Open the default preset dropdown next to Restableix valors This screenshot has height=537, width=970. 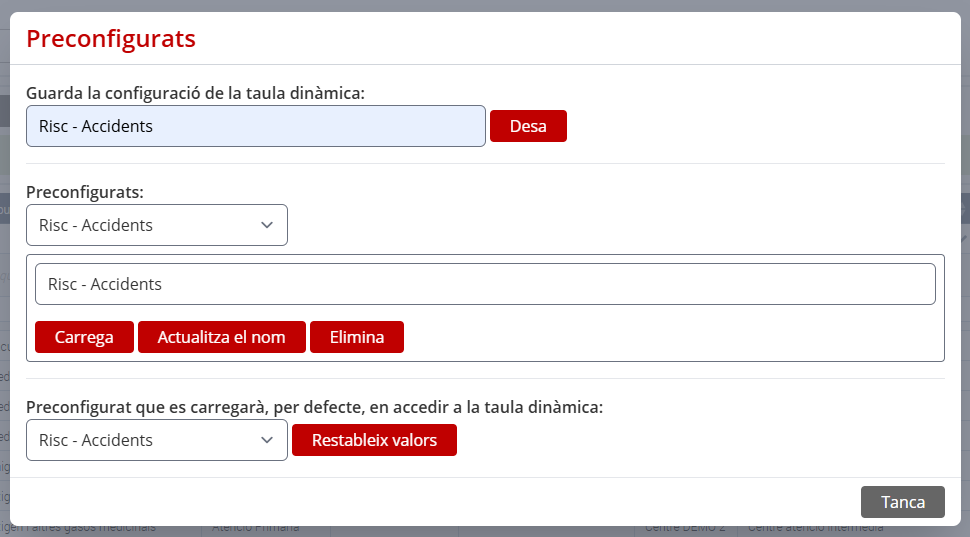point(157,440)
